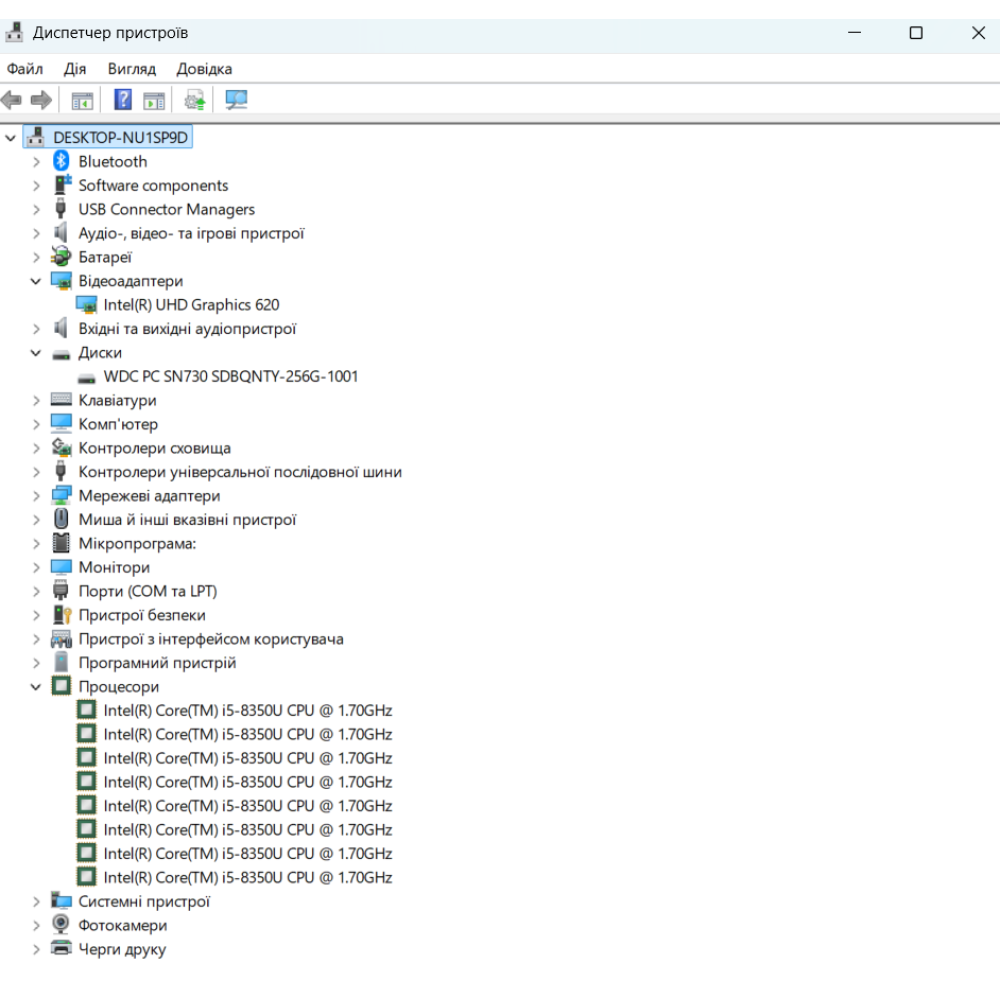Click the Bluetooth category icon
1000x1000 pixels.
(61, 162)
